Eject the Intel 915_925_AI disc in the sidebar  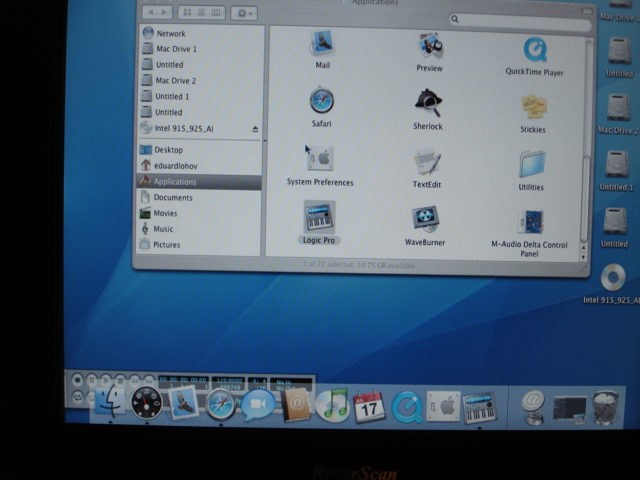(x=255, y=129)
